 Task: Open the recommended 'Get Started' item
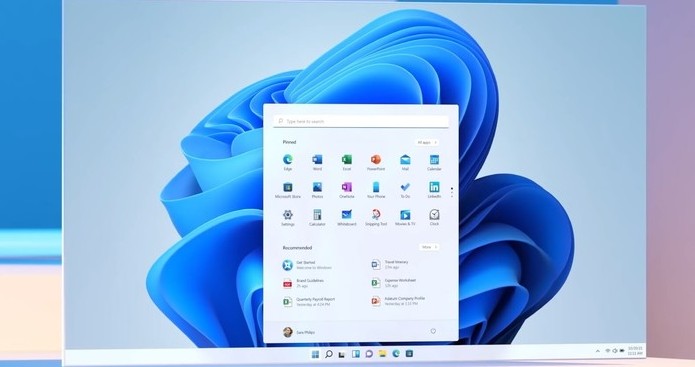[307, 265]
